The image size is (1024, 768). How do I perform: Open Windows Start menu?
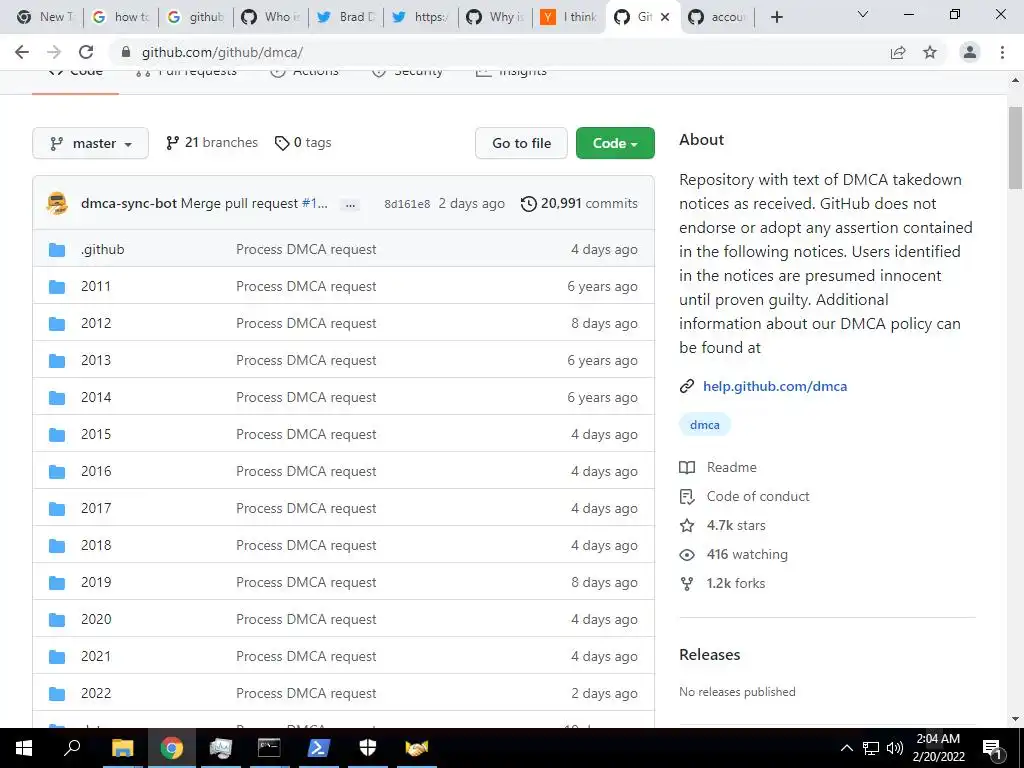click(x=24, y=748)
